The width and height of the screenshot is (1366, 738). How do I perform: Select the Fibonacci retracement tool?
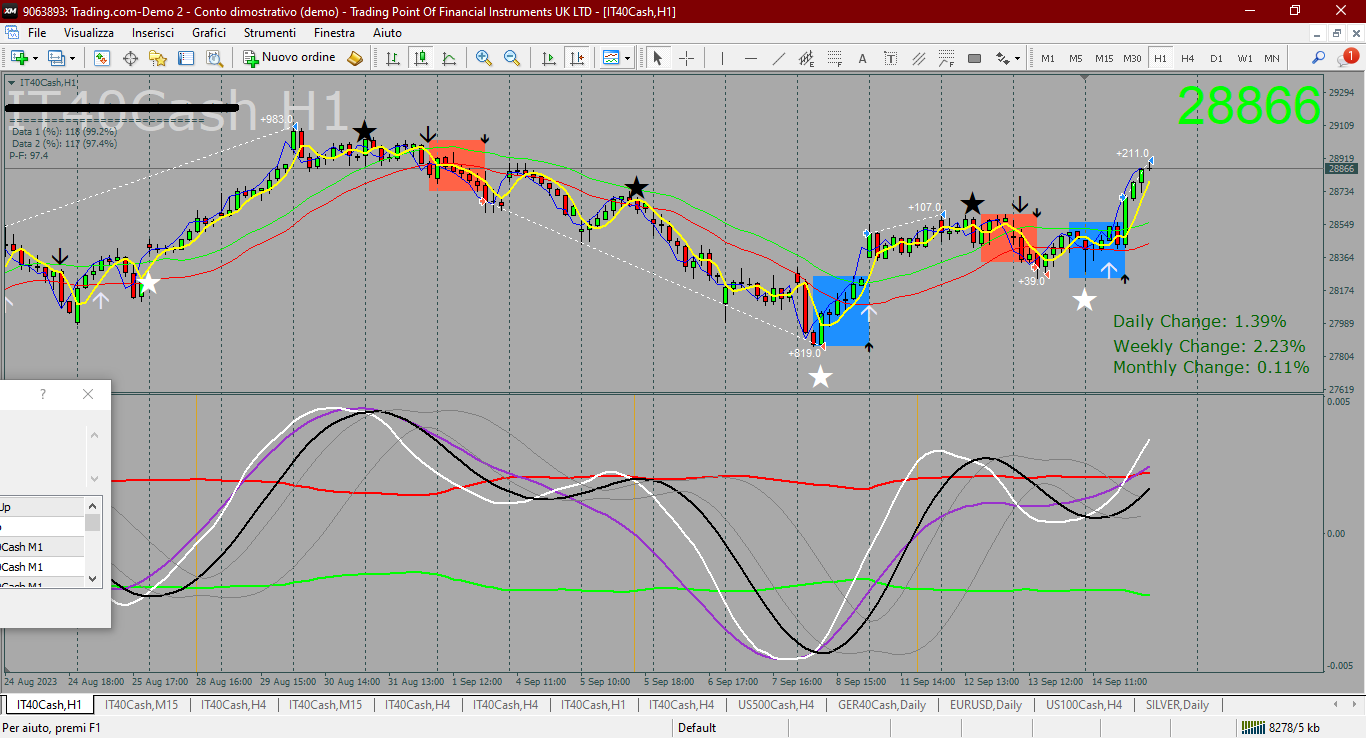click(834, 58)
